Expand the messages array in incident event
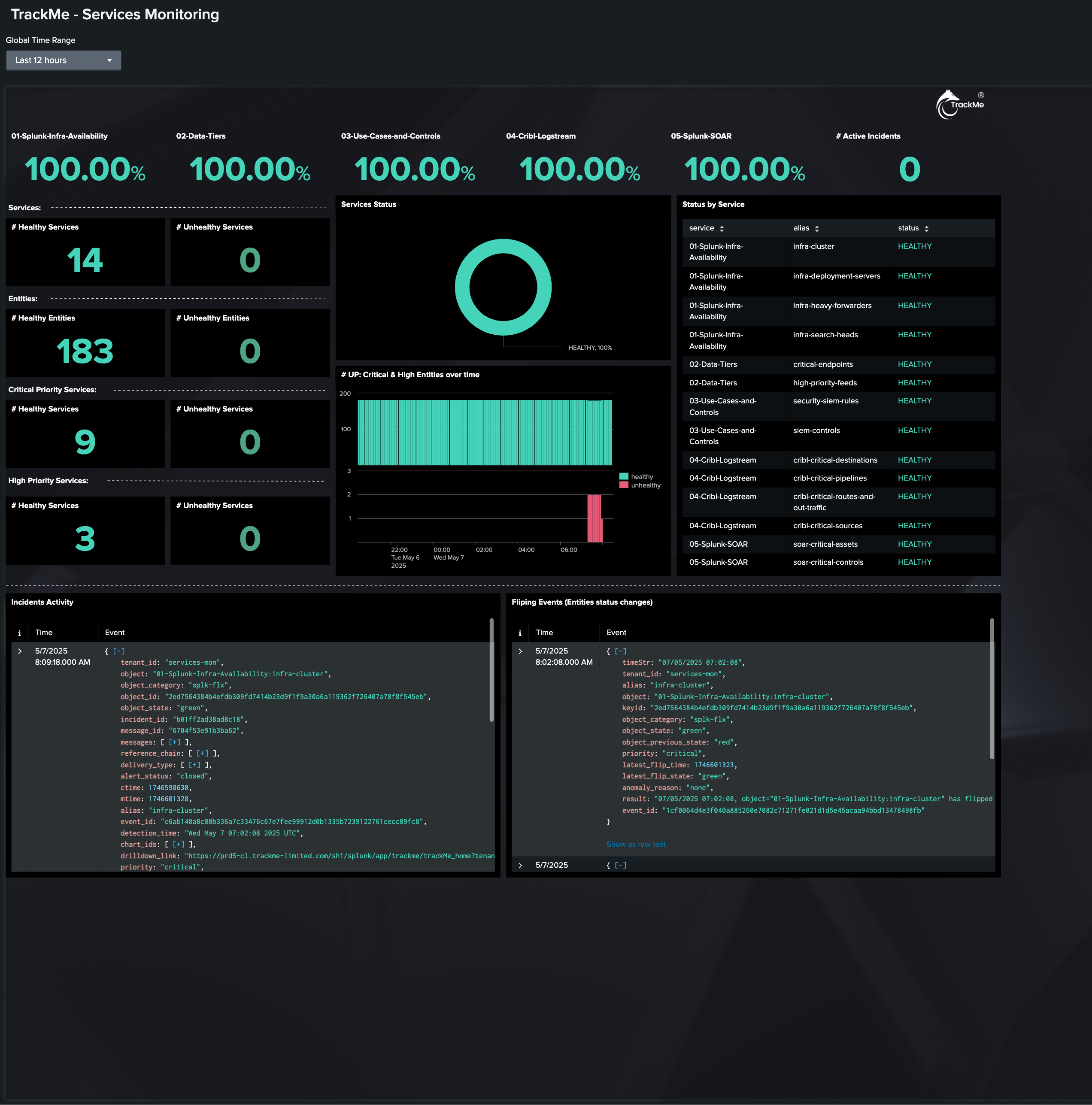 (x=174, y=742)
